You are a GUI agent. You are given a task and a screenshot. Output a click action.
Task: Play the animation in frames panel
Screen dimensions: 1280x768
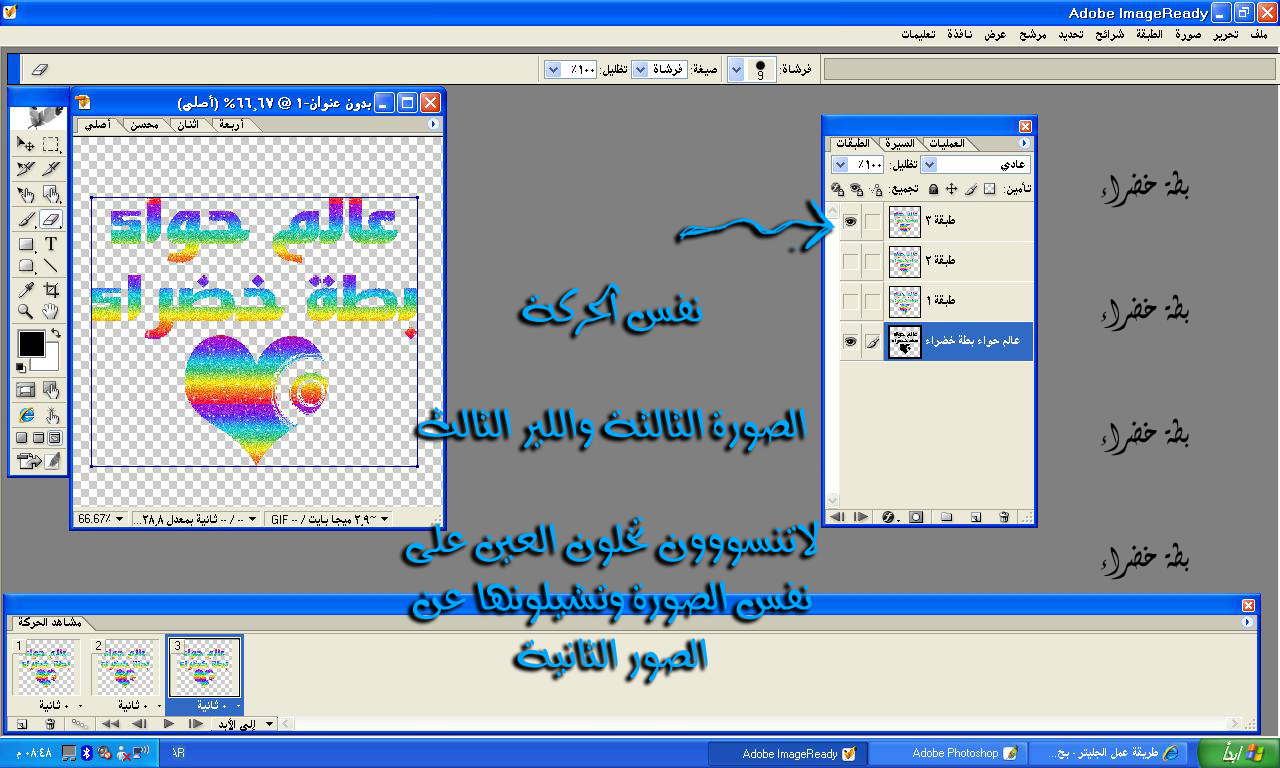[168, 724]
